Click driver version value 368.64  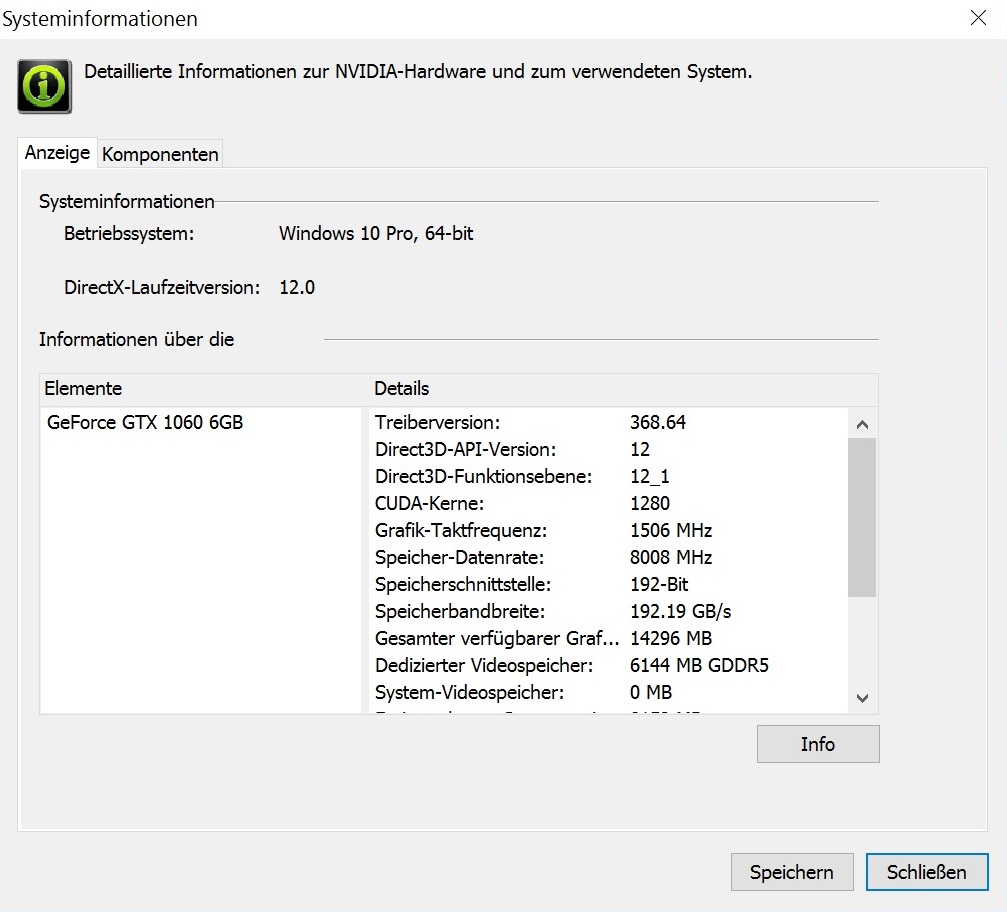click(658, 422)
